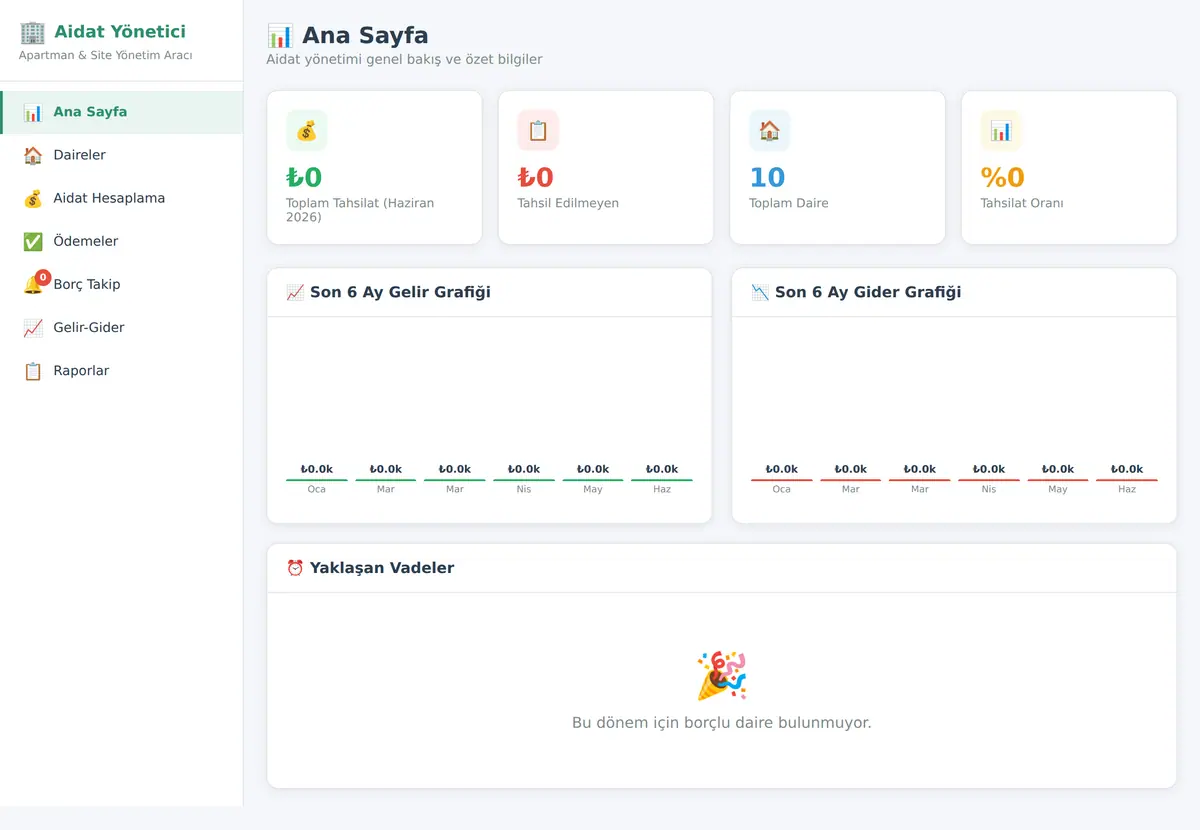Open Borç Takip using its bell icon

click(x=33, y=284)
